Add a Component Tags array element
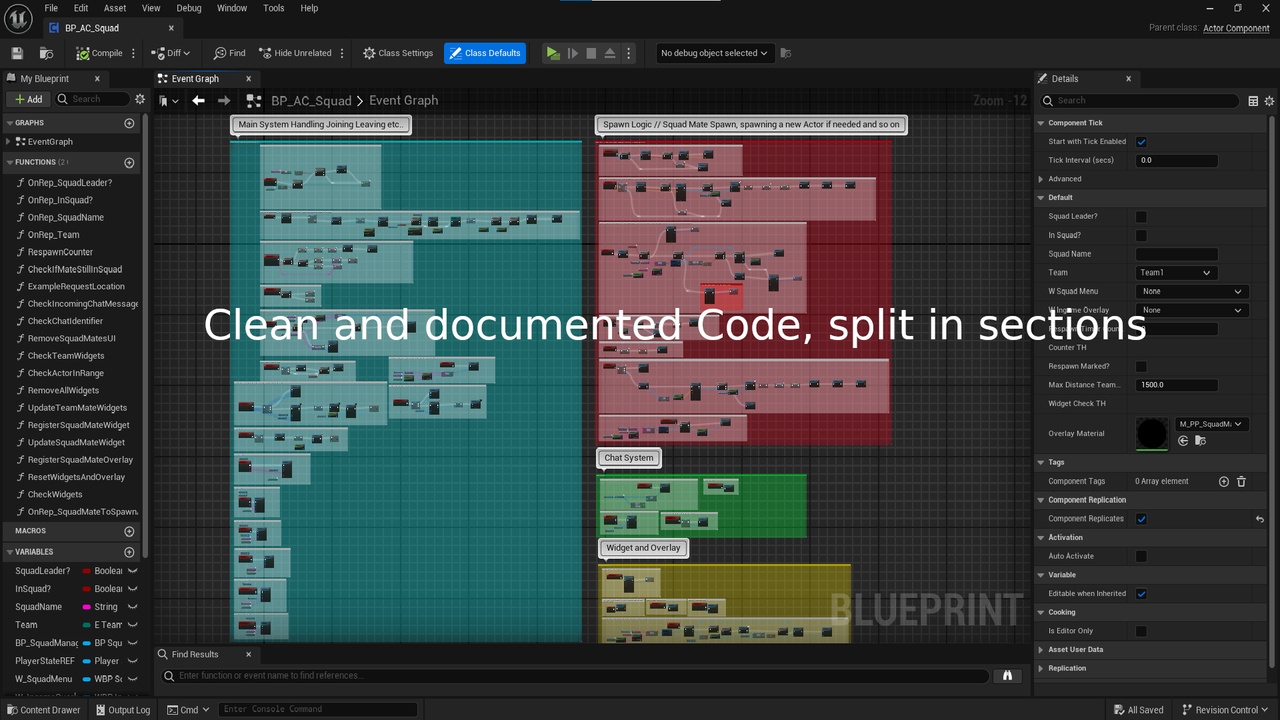Viewport: 1280px width, 720px height. [1223, 481]
